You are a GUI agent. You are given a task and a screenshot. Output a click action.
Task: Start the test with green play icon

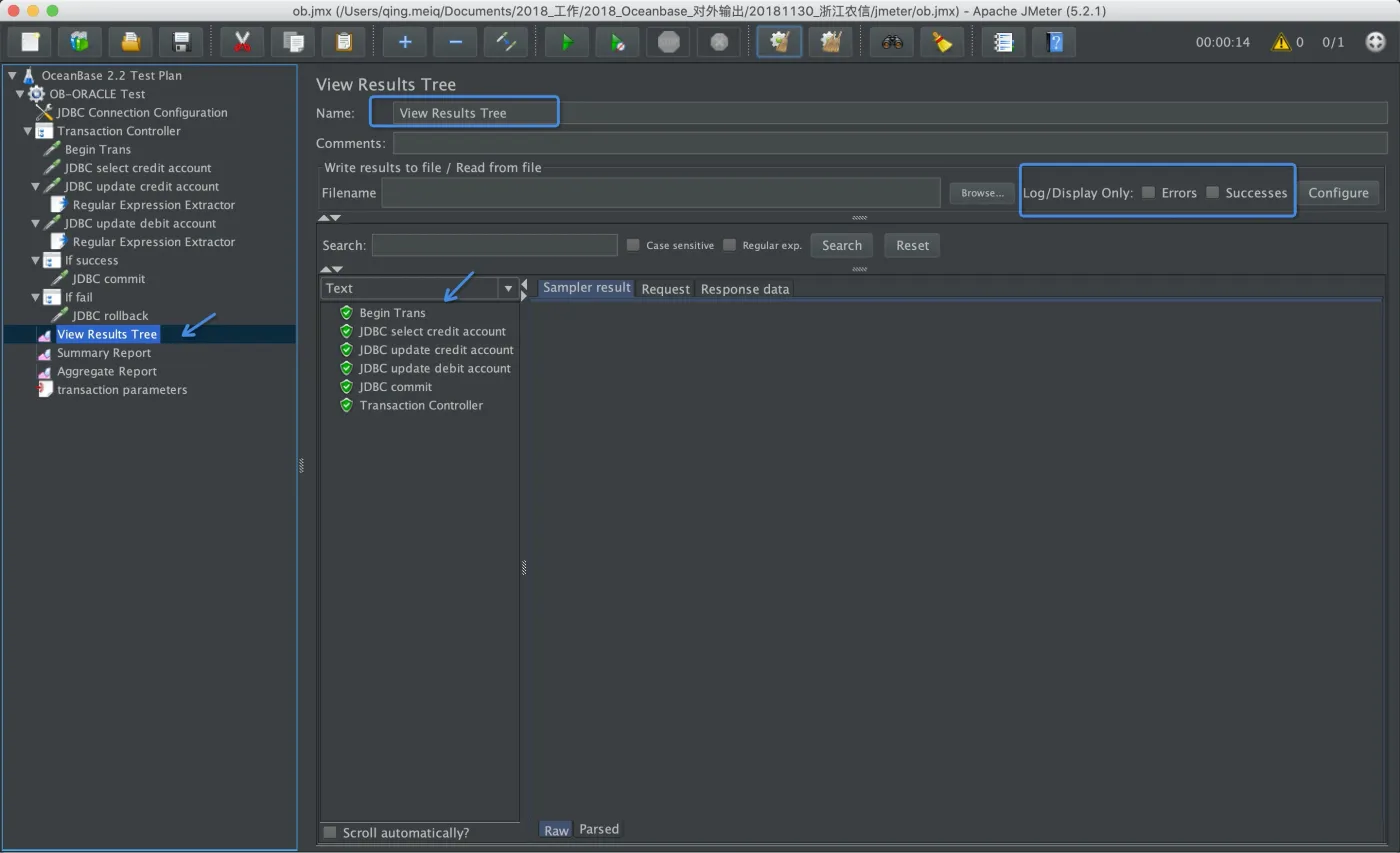tap(567, 42)
